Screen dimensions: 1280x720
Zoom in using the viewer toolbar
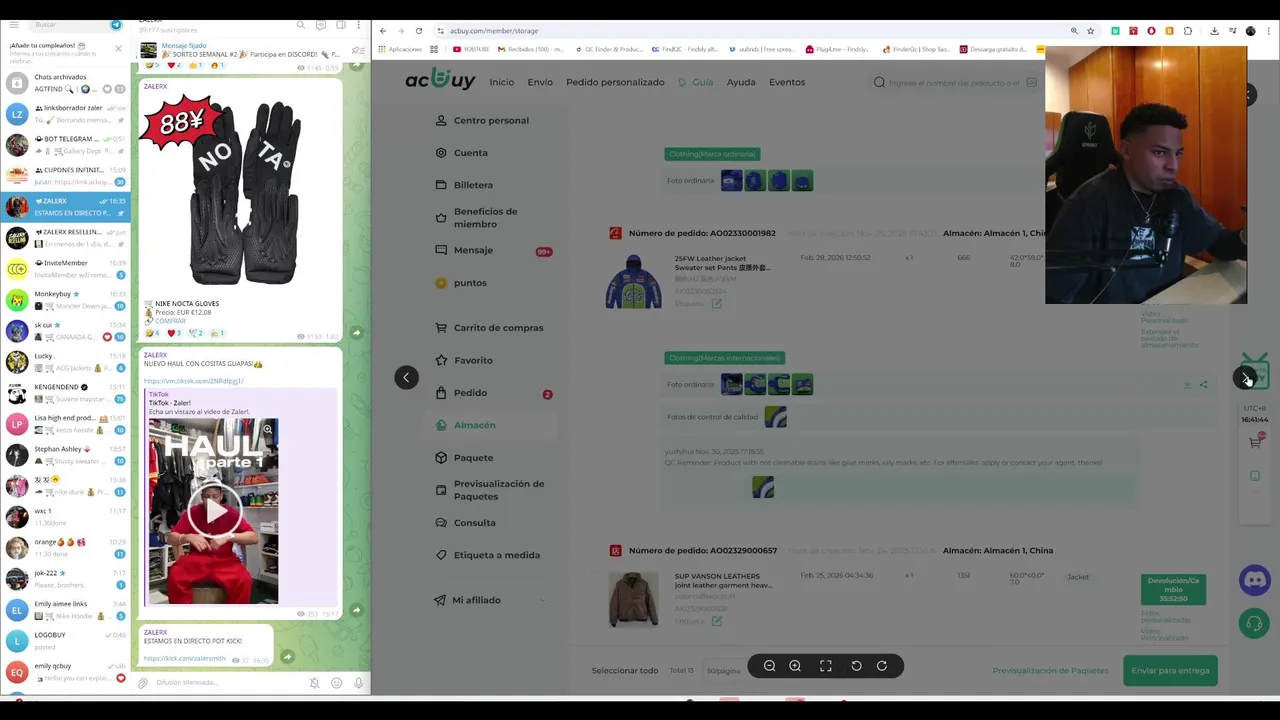[795, 666]
